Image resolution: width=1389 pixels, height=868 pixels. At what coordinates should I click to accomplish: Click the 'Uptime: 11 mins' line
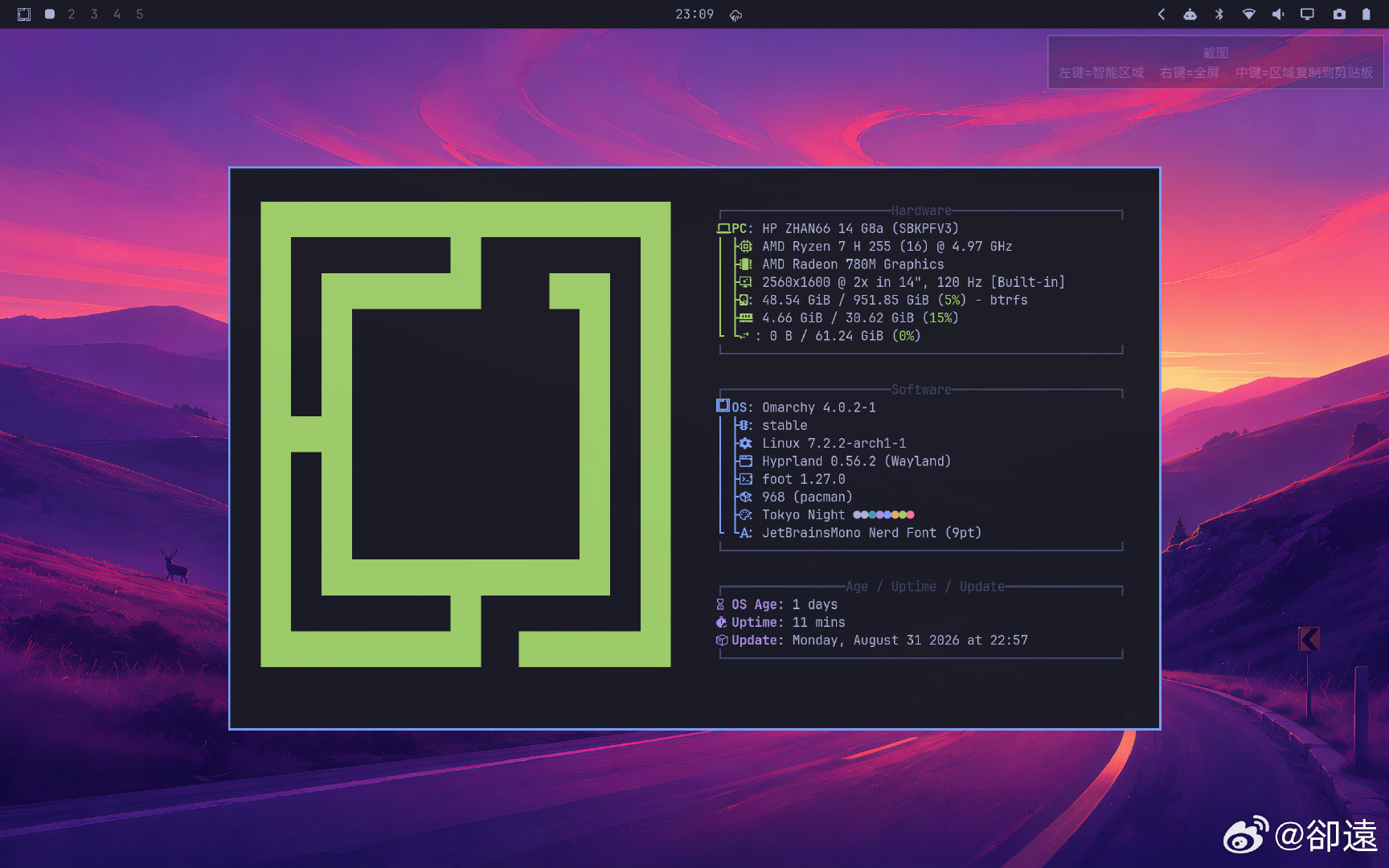781,622
